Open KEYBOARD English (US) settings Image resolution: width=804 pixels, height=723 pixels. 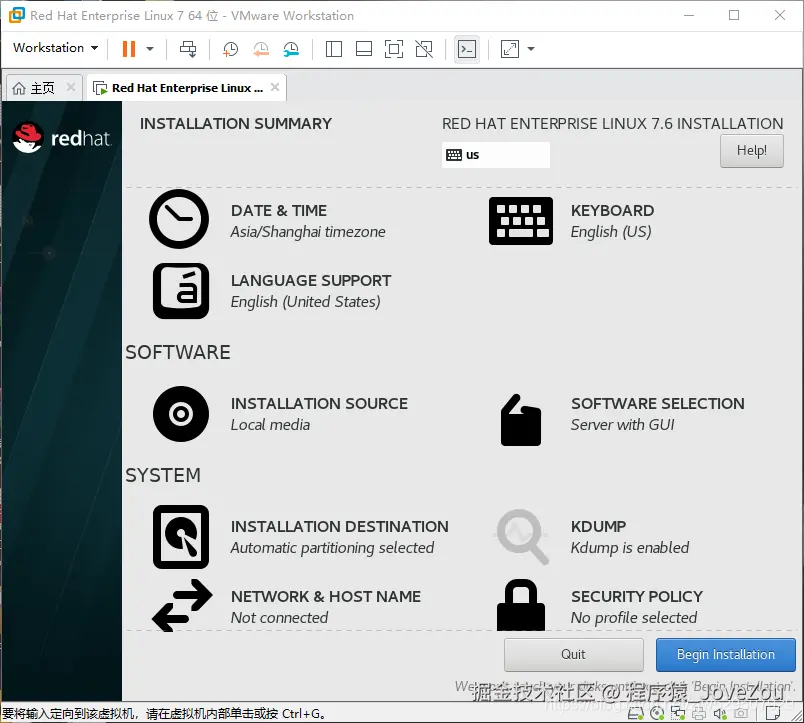[x=612, y=221]
